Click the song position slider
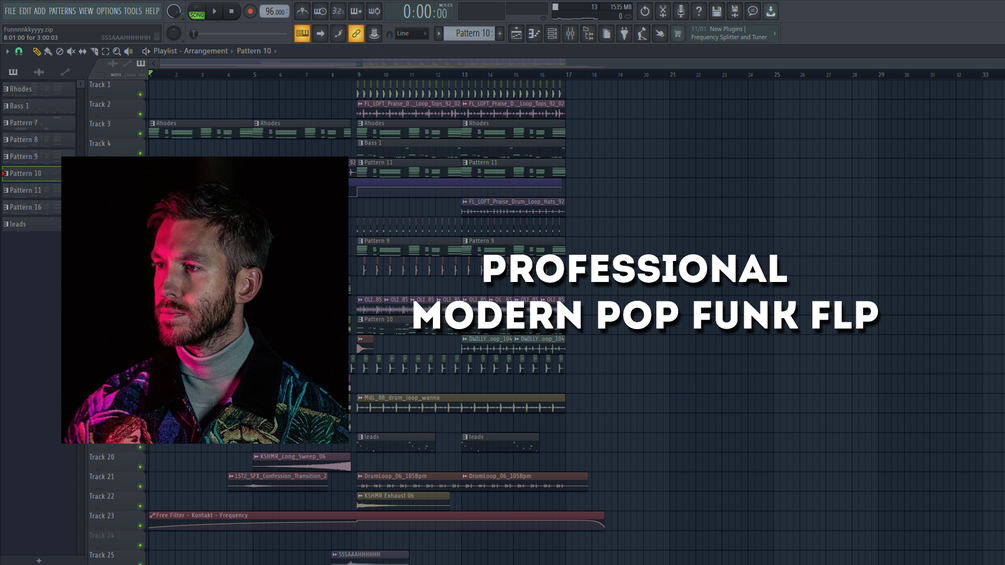The width and height of the screenshot is (1005, 565). pos(237,34)
